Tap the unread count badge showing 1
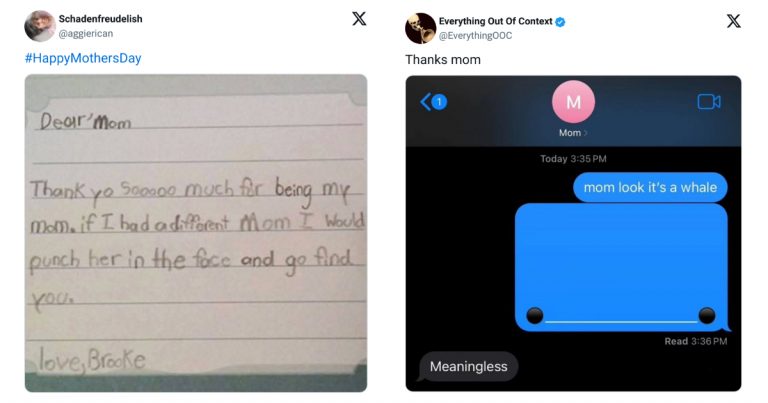 point(439,102)
